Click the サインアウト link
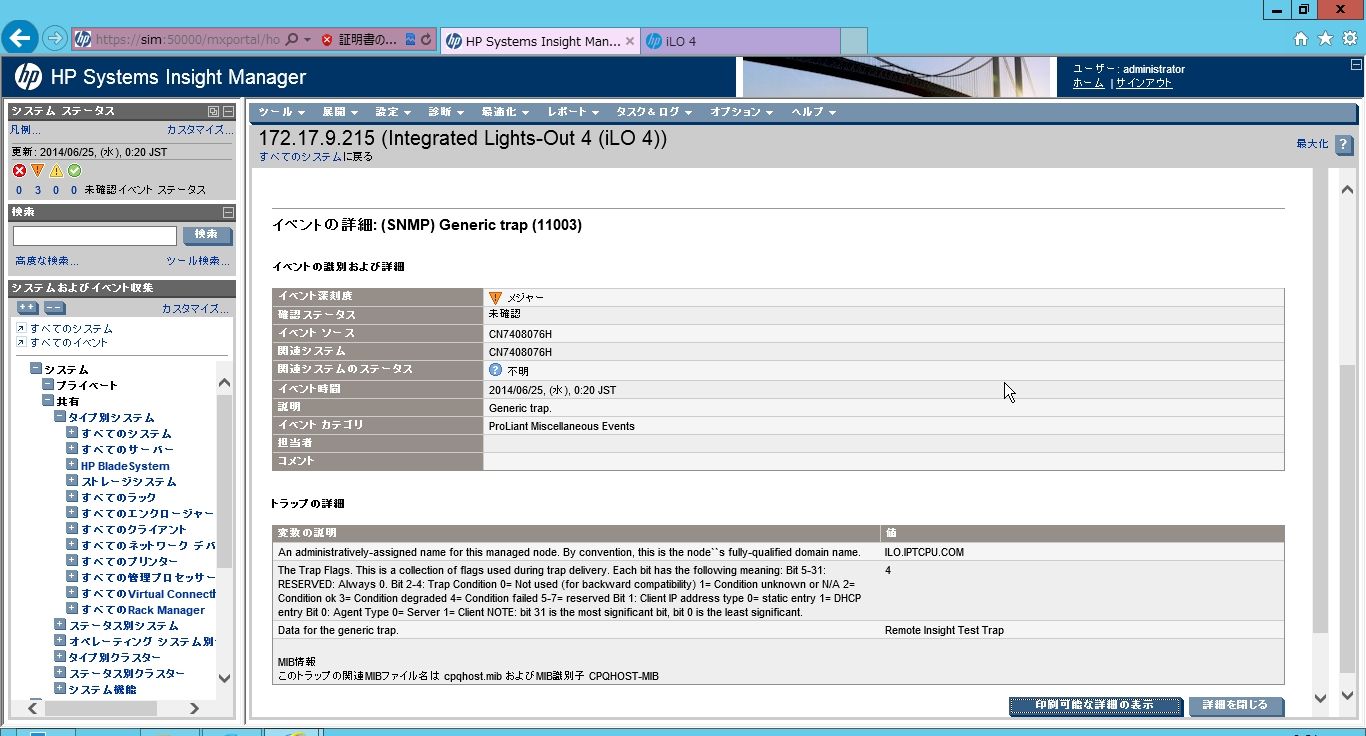This screenshot has height=736, width=1366. click(x=1144, y=83)
